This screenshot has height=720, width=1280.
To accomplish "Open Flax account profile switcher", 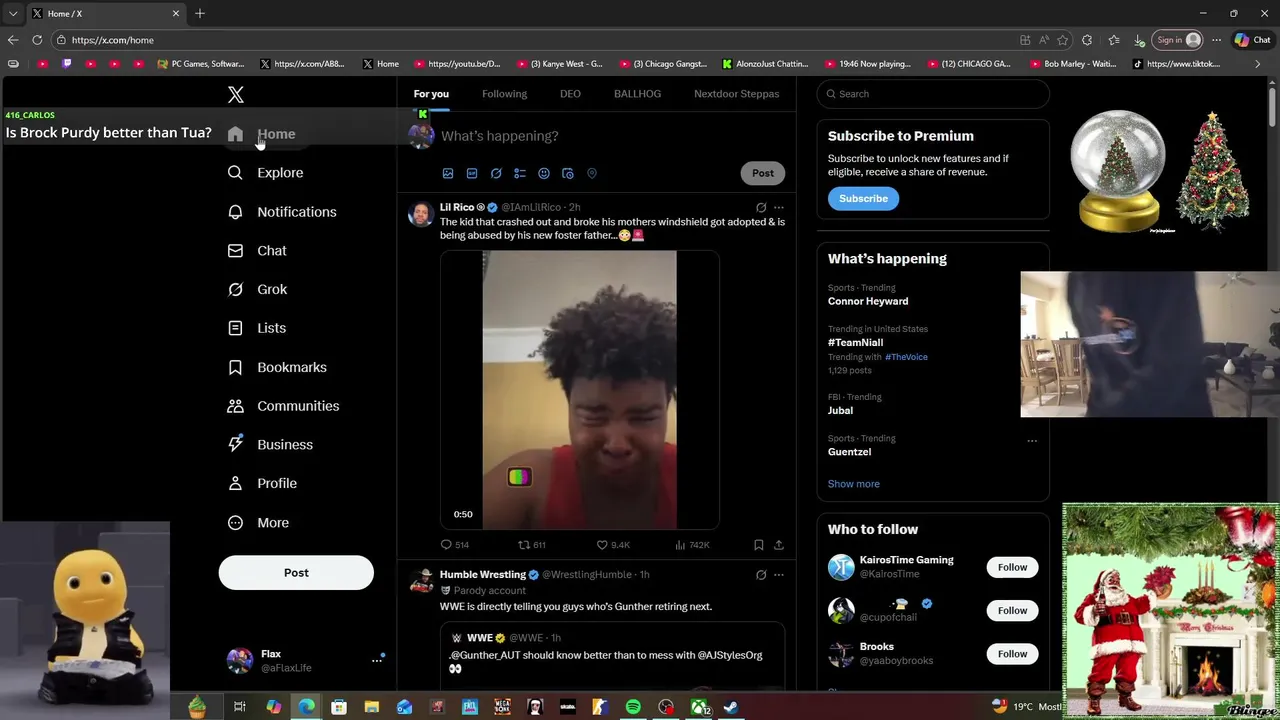I will tap(306, 660).
